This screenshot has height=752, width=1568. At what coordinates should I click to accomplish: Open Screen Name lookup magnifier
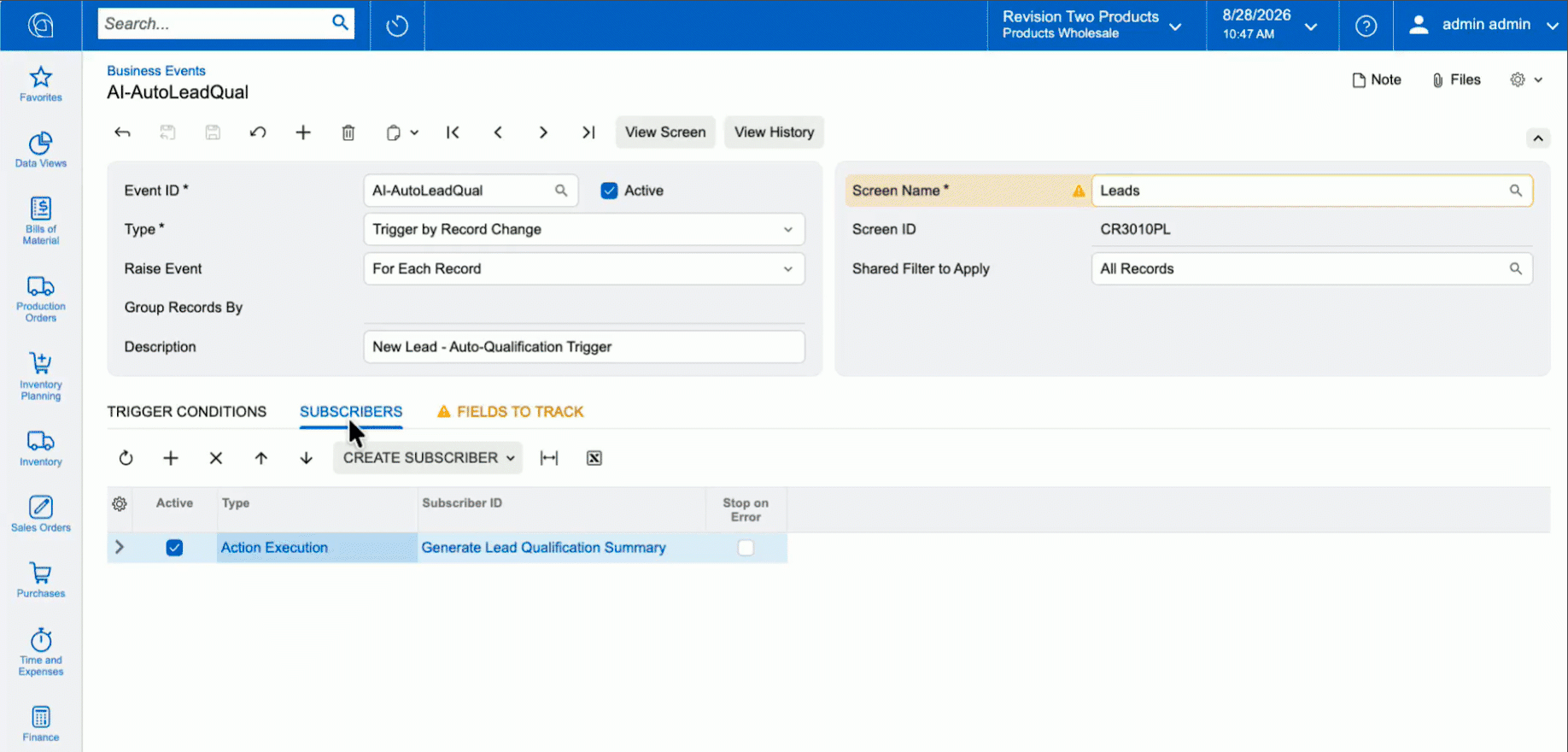[x=1515, y=191]
